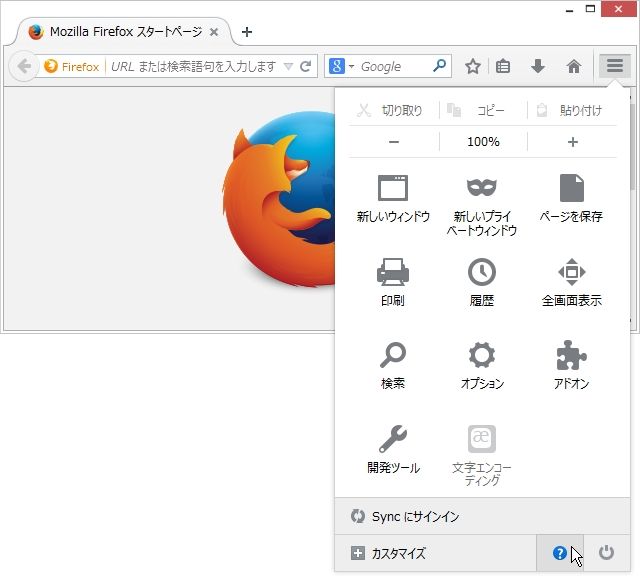Select the Mozilla Firefox スタートページ tab
640x576 pixels.
pos(122,32)
